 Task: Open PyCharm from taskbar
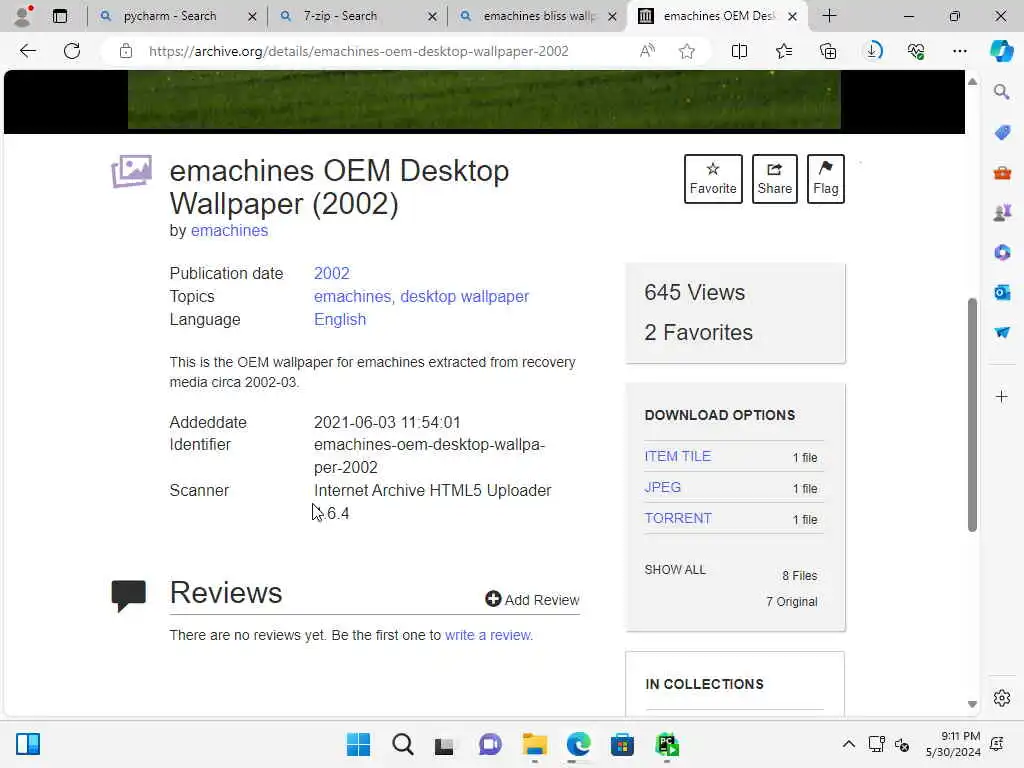click(667, 744)
